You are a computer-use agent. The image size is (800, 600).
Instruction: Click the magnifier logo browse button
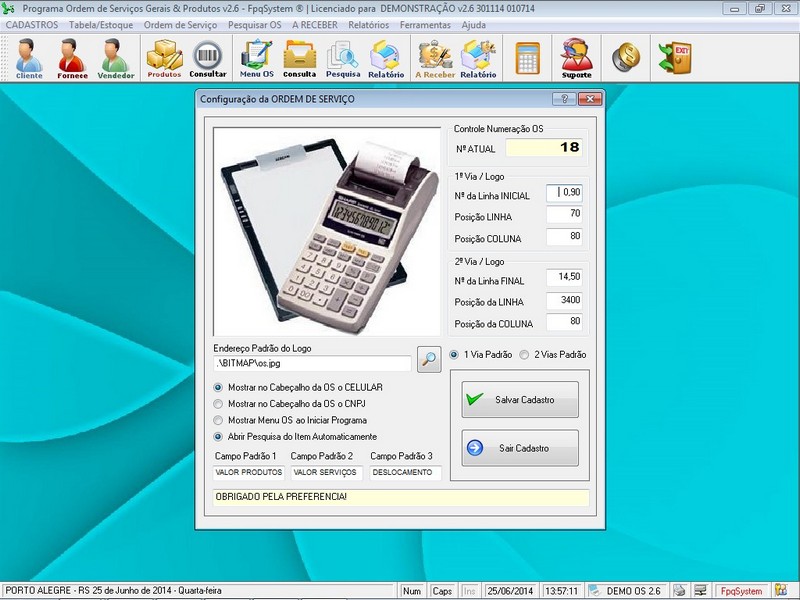[x=429, y=360]
